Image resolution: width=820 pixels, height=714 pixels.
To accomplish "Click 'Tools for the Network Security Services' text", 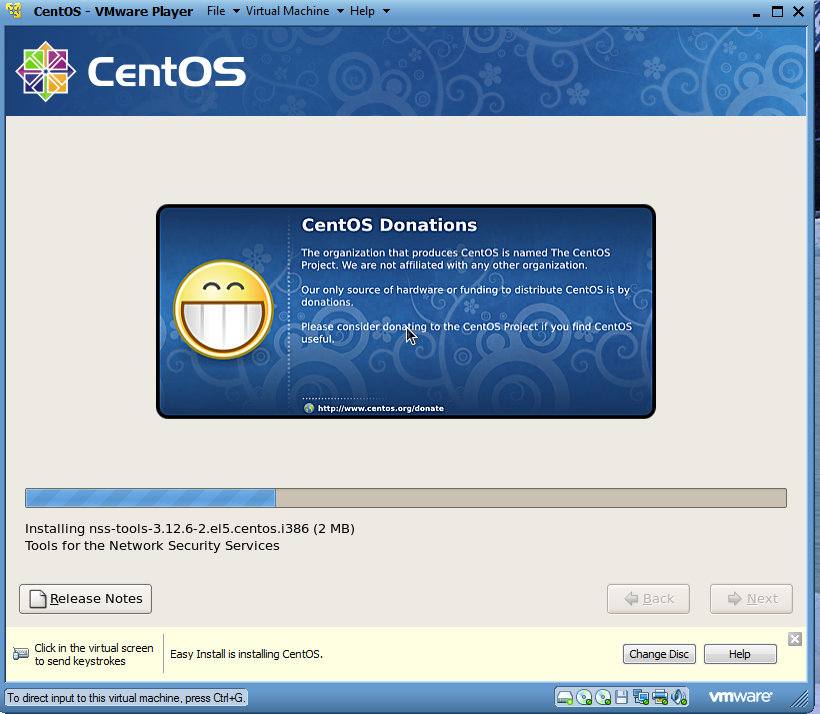I will point(152,546).
